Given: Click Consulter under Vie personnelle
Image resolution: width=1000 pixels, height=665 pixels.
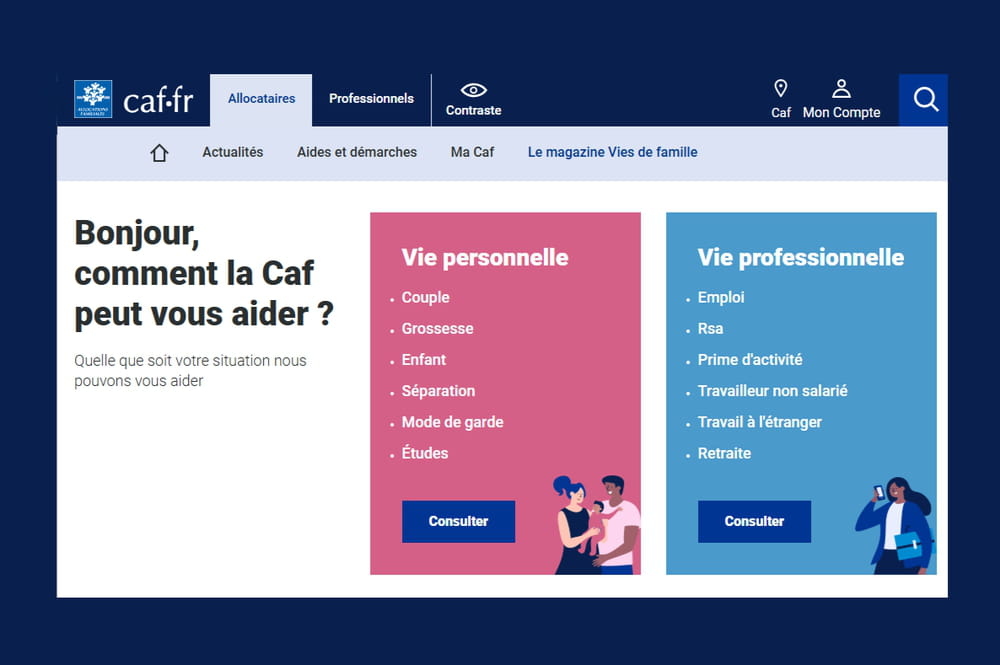Looking at the screenshot, I should (459, 522).
